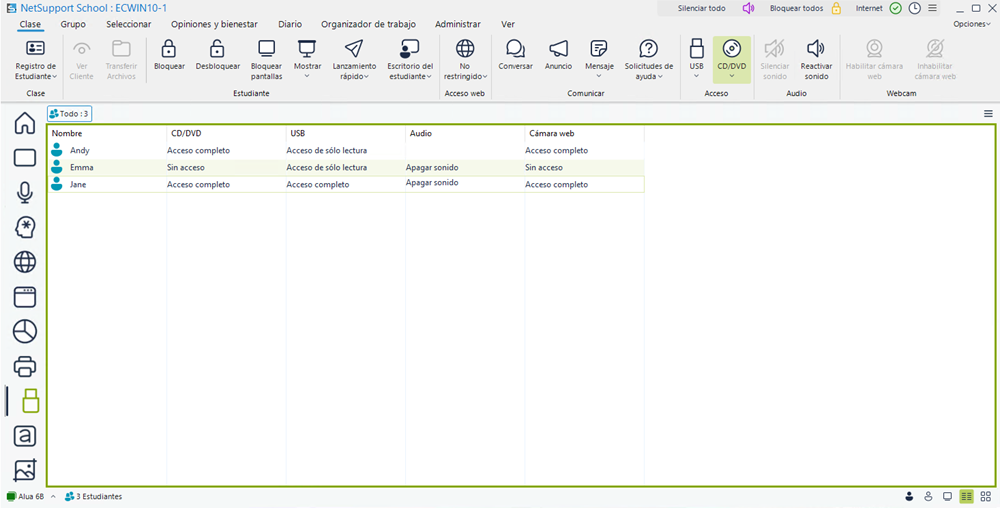The height and width of the screenshot is (508, 1000).
Task: Open Opiniones y bienestar tab
Action: pos(214,24)
